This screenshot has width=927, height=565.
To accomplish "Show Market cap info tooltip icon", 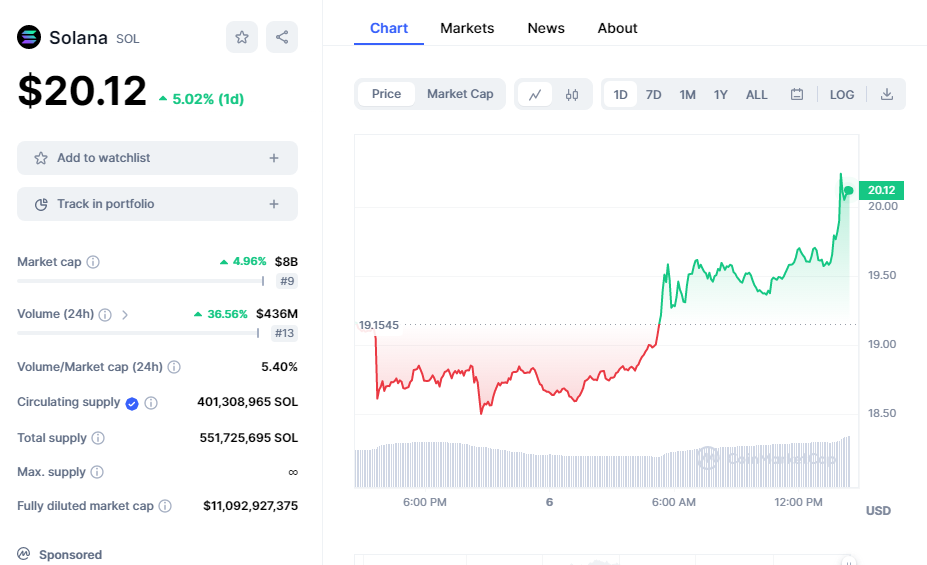I will coord(93,262).
